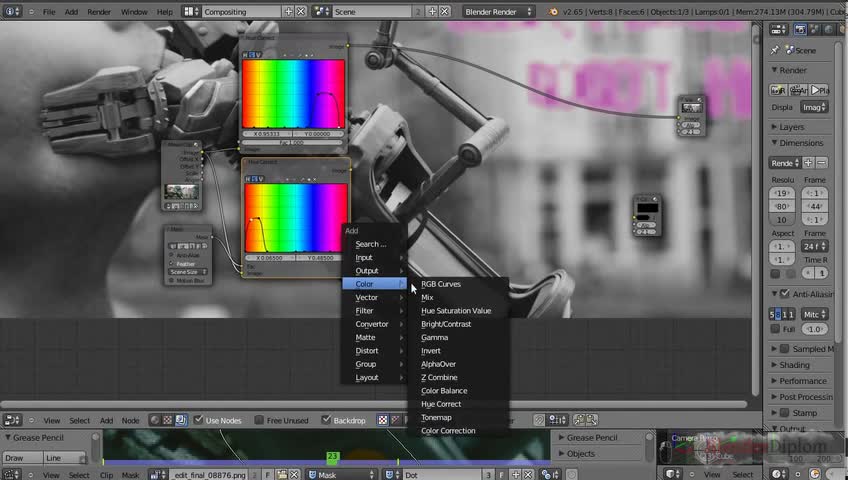
Task: Enable the Full Sample checkbox
Action: pyautogui.click(x=775, y=329)
